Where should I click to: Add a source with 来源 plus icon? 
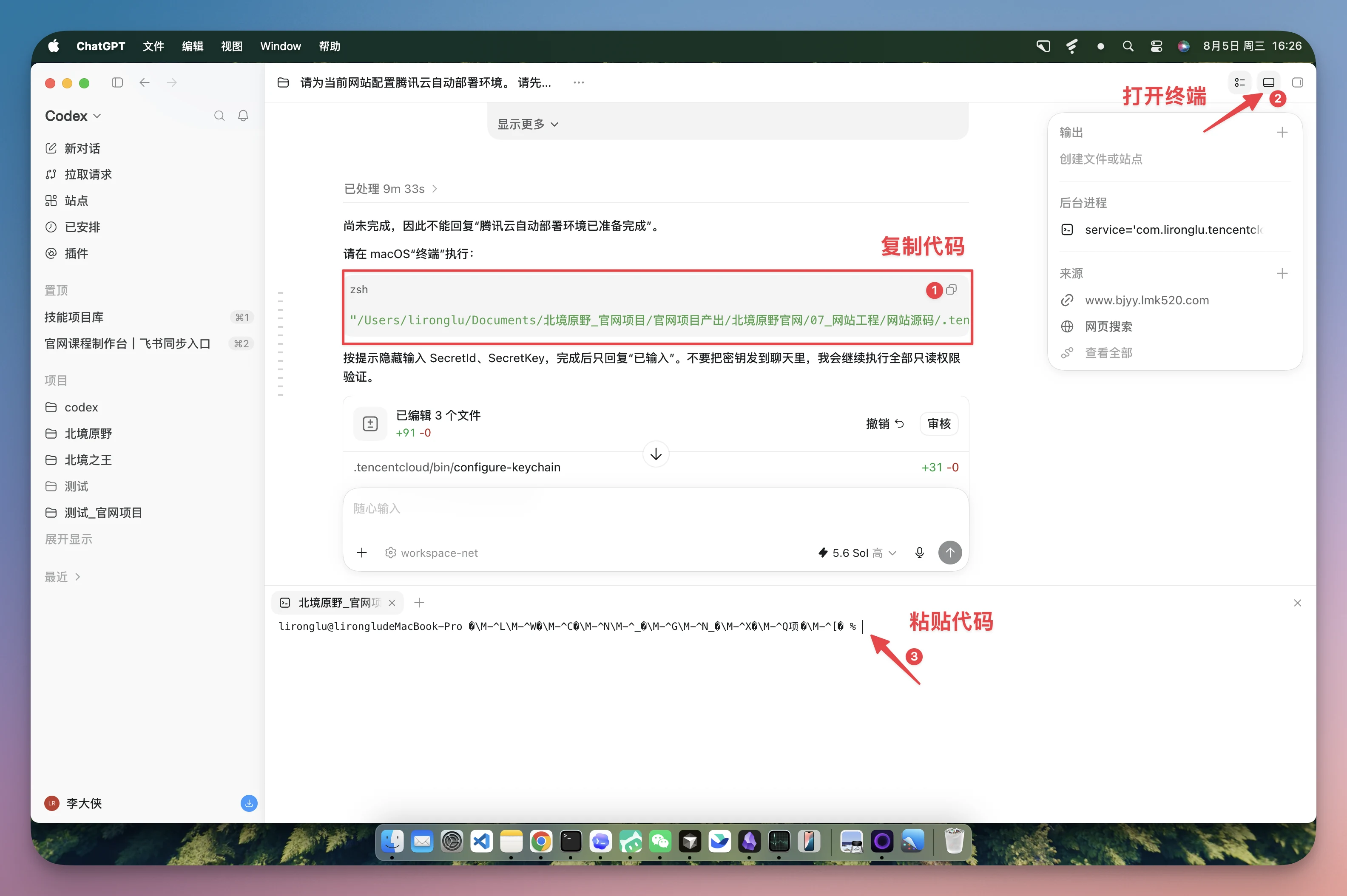click(x=1282, y=274)
